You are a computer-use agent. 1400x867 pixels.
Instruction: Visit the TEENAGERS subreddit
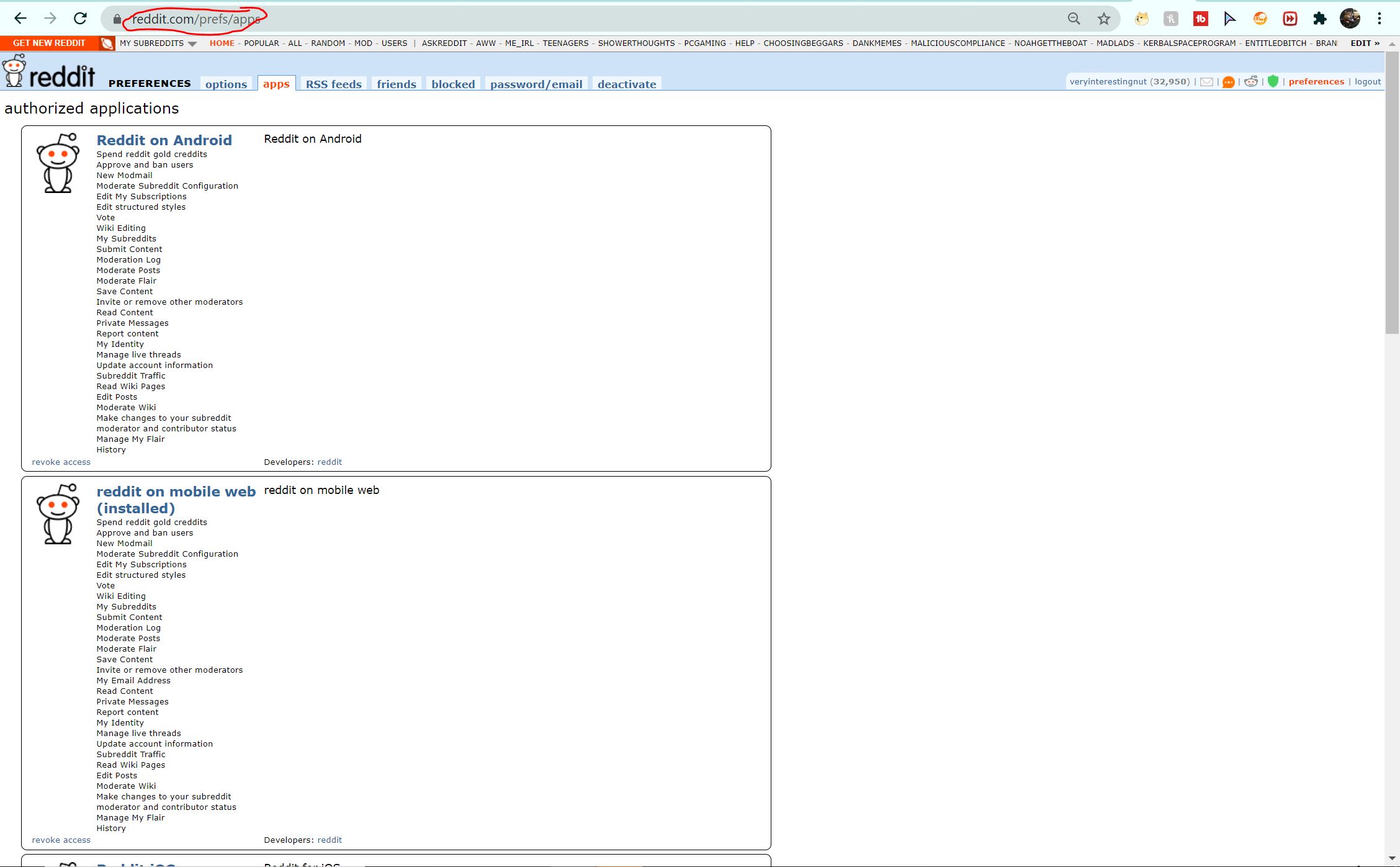[x=565, y=43]
